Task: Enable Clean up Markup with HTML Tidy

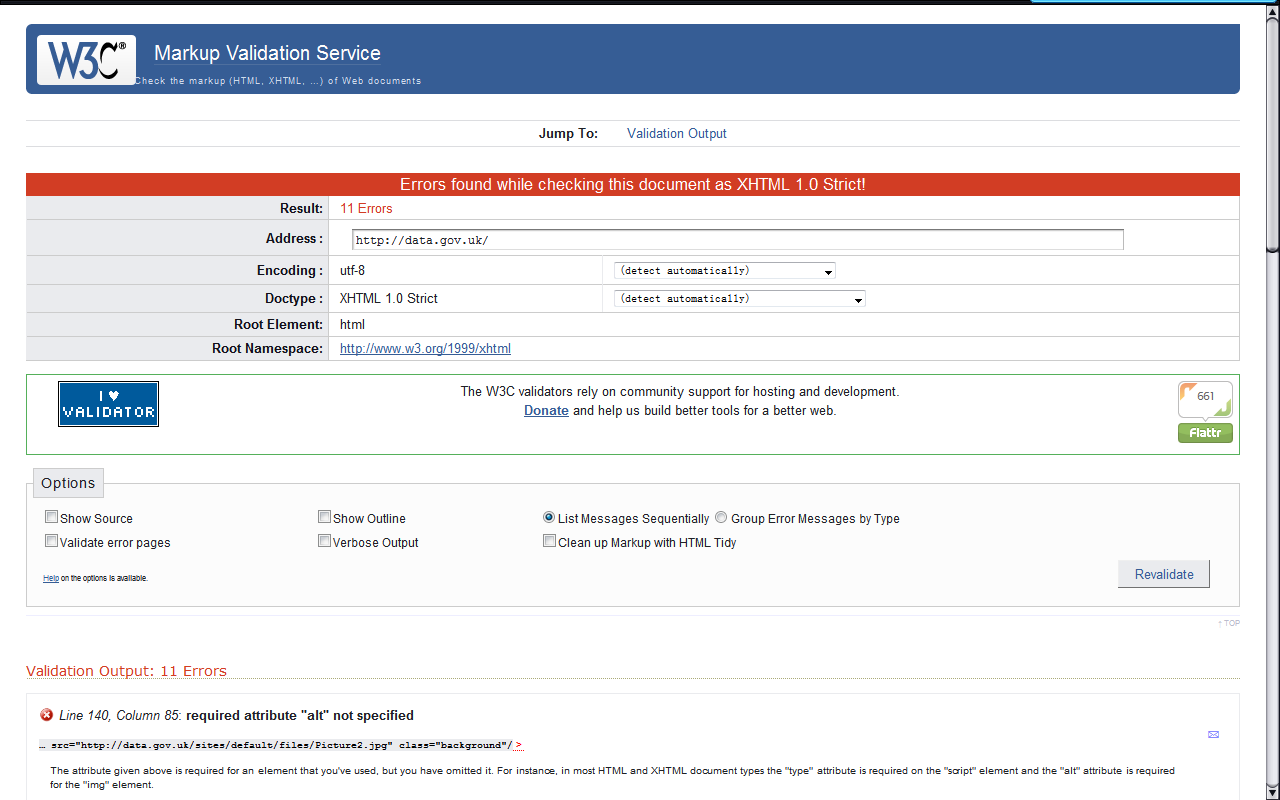Action: (x=549, y=541)
